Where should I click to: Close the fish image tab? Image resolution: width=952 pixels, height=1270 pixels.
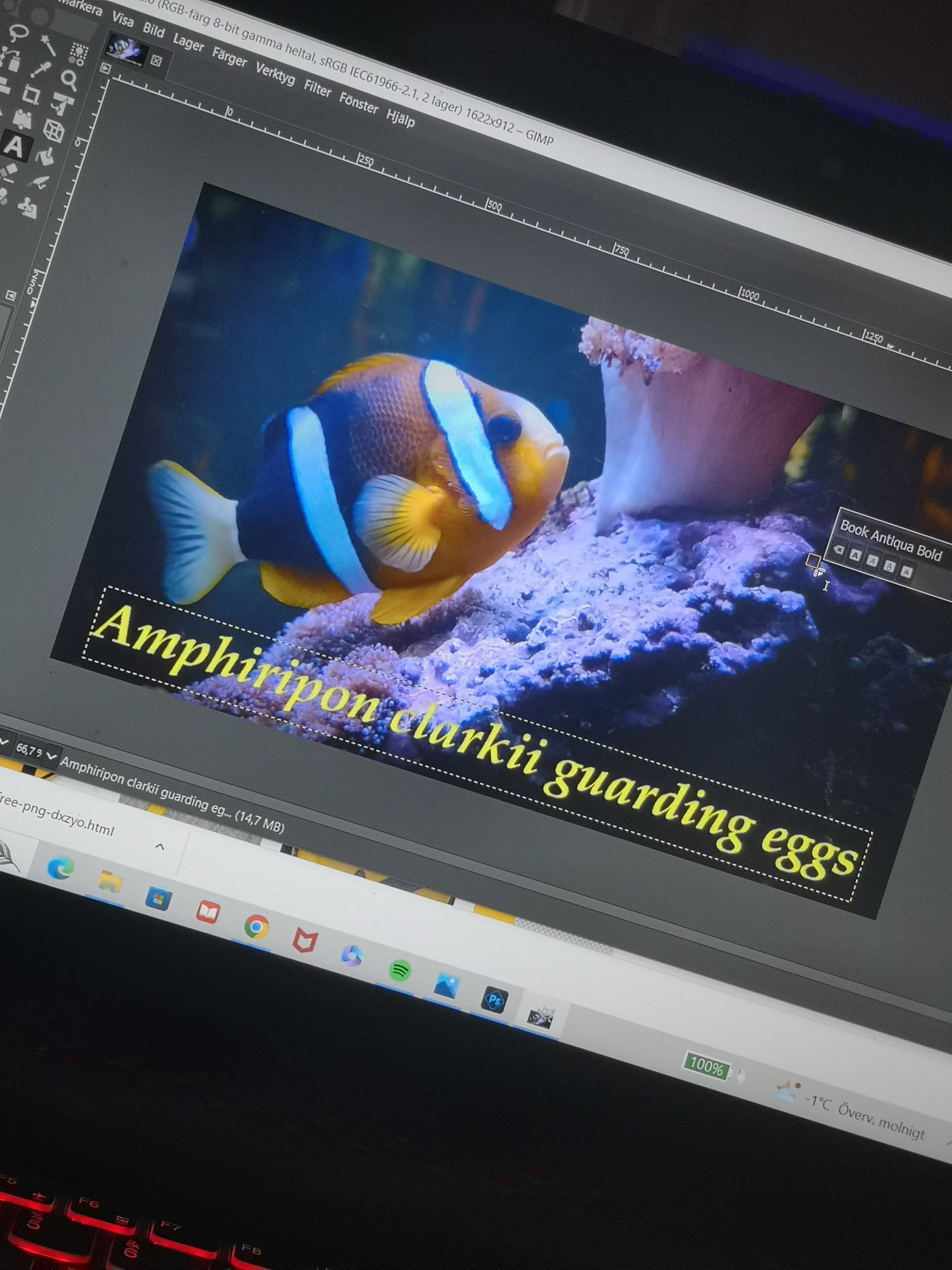(x=156, y=60)
